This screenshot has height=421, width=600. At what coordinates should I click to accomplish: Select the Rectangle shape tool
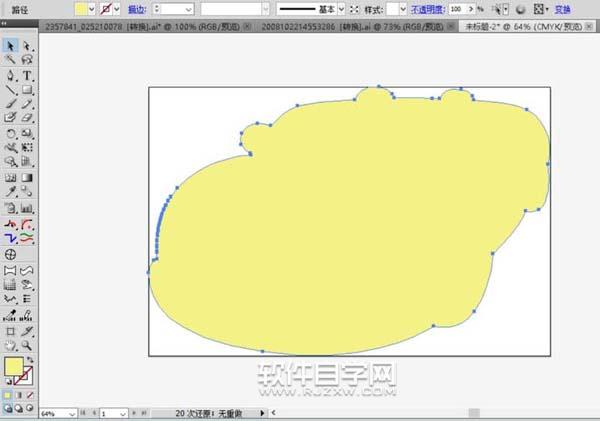coord(27,89)
